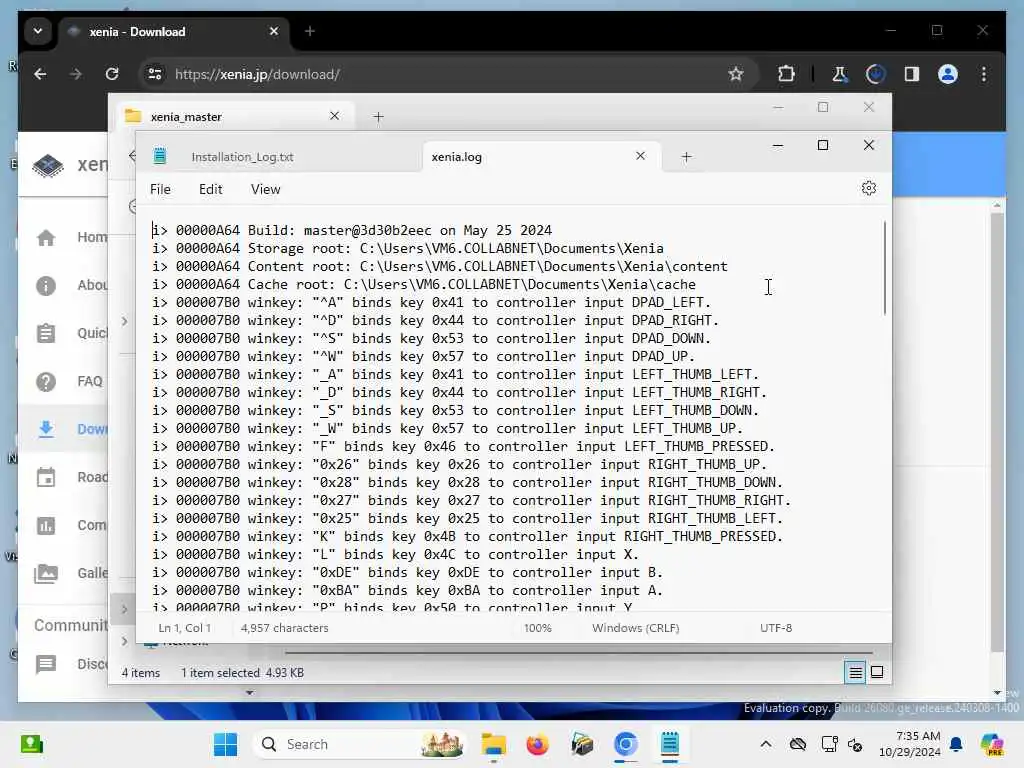Open About in the xenia site sidebar
Image resolution: width=1024 pixels, height=768 pixels.
tap(72, 285)
